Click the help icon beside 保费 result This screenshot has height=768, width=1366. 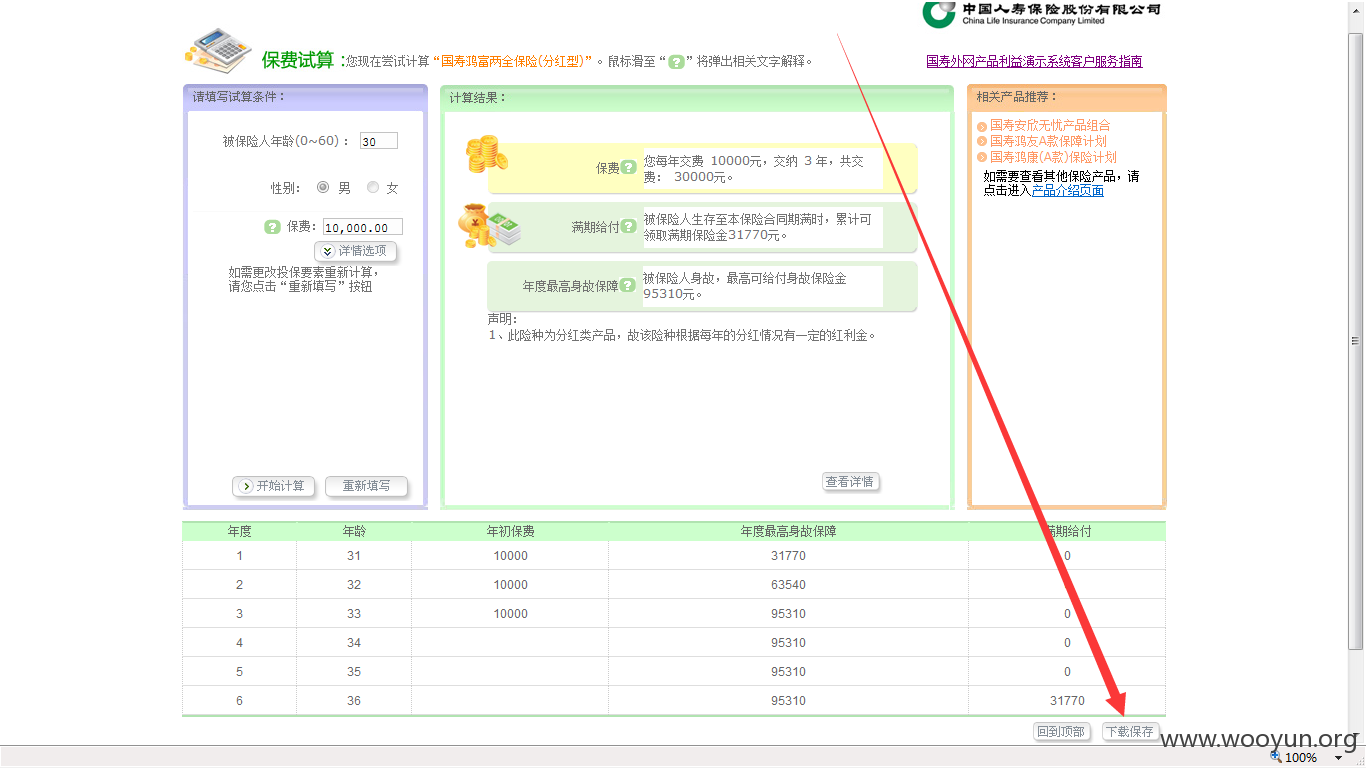628,168
